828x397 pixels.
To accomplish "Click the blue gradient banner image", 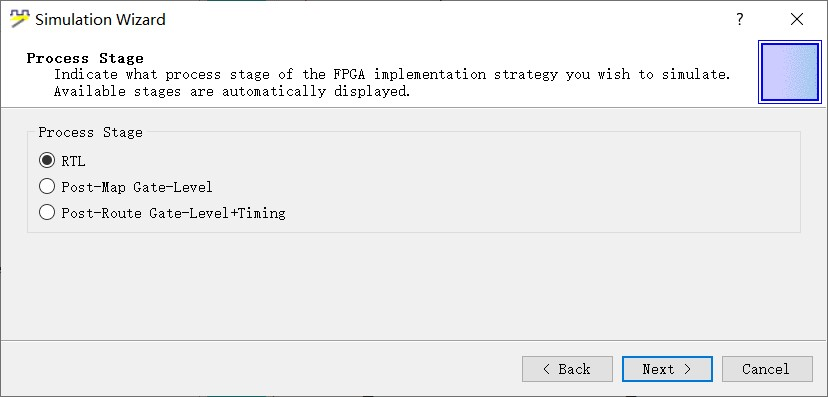I will coord(790,72).
